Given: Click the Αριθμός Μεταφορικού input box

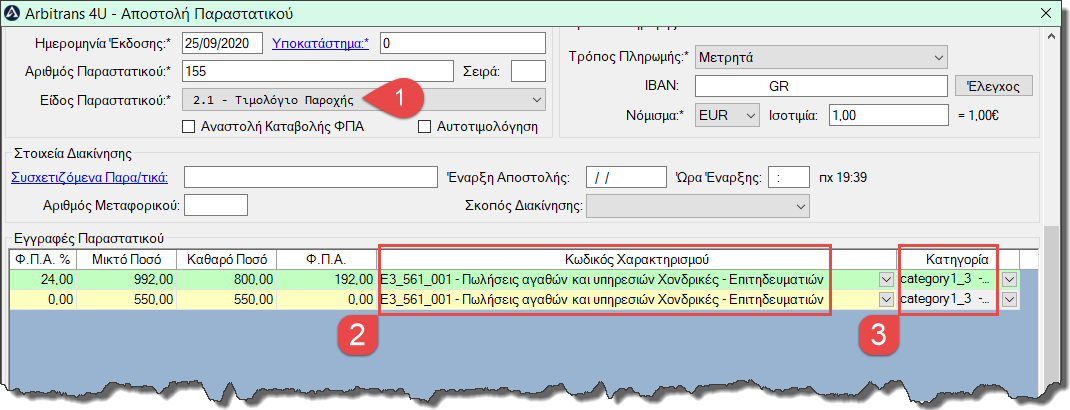Looking at the screenshot, I should 216,205.
